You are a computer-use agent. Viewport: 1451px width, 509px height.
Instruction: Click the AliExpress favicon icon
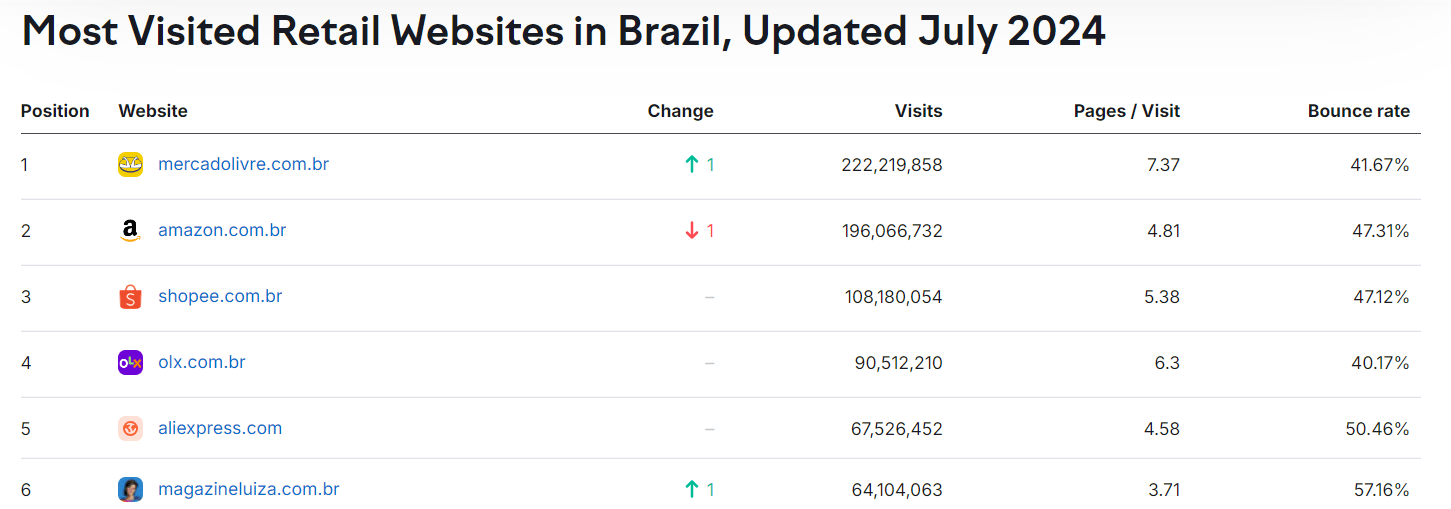130,429
